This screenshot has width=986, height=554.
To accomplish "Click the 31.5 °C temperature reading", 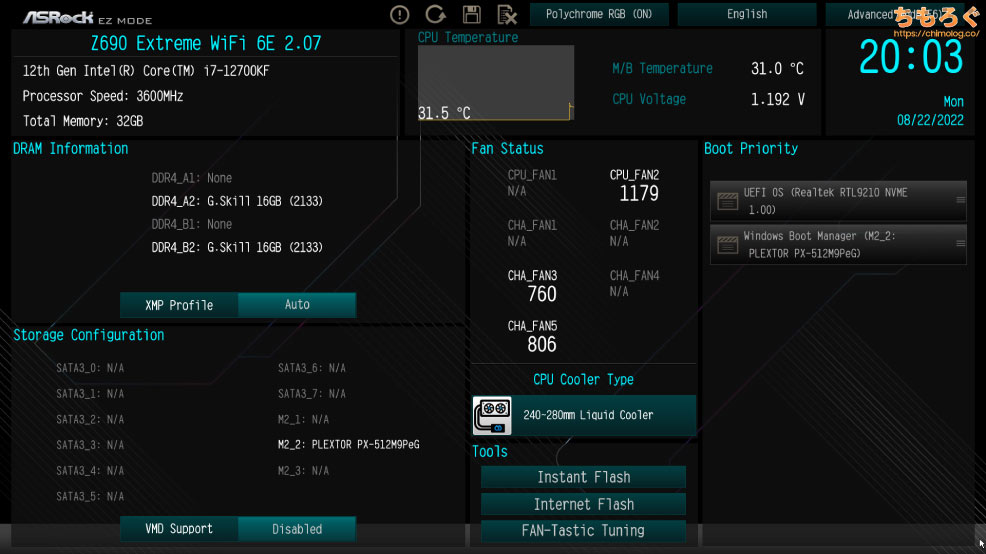I will click(444, 113).
